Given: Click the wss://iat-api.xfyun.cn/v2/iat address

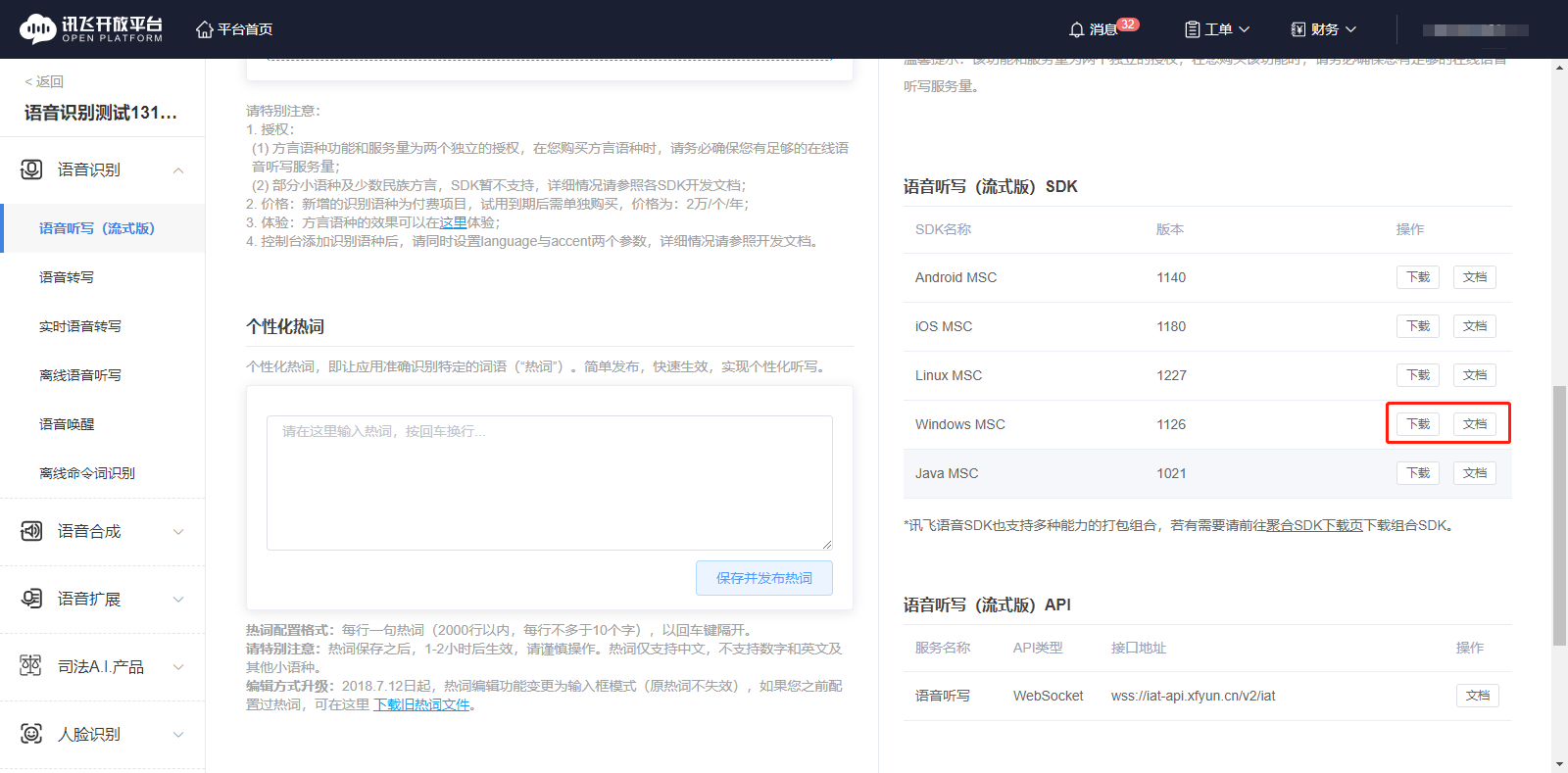Looking at the screenshot, I should point(1194,696).
